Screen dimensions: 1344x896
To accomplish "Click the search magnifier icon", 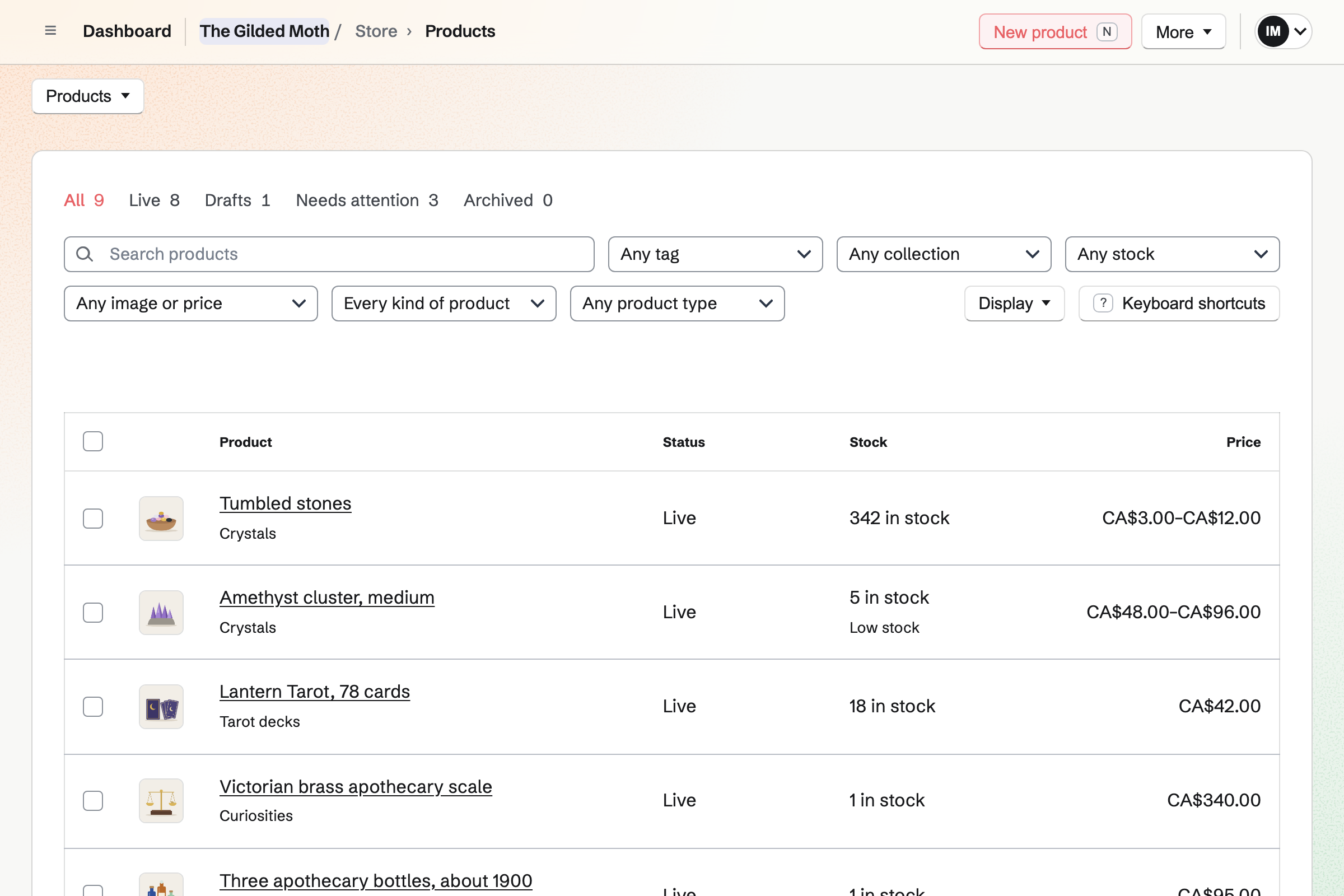I will point(85,254).
